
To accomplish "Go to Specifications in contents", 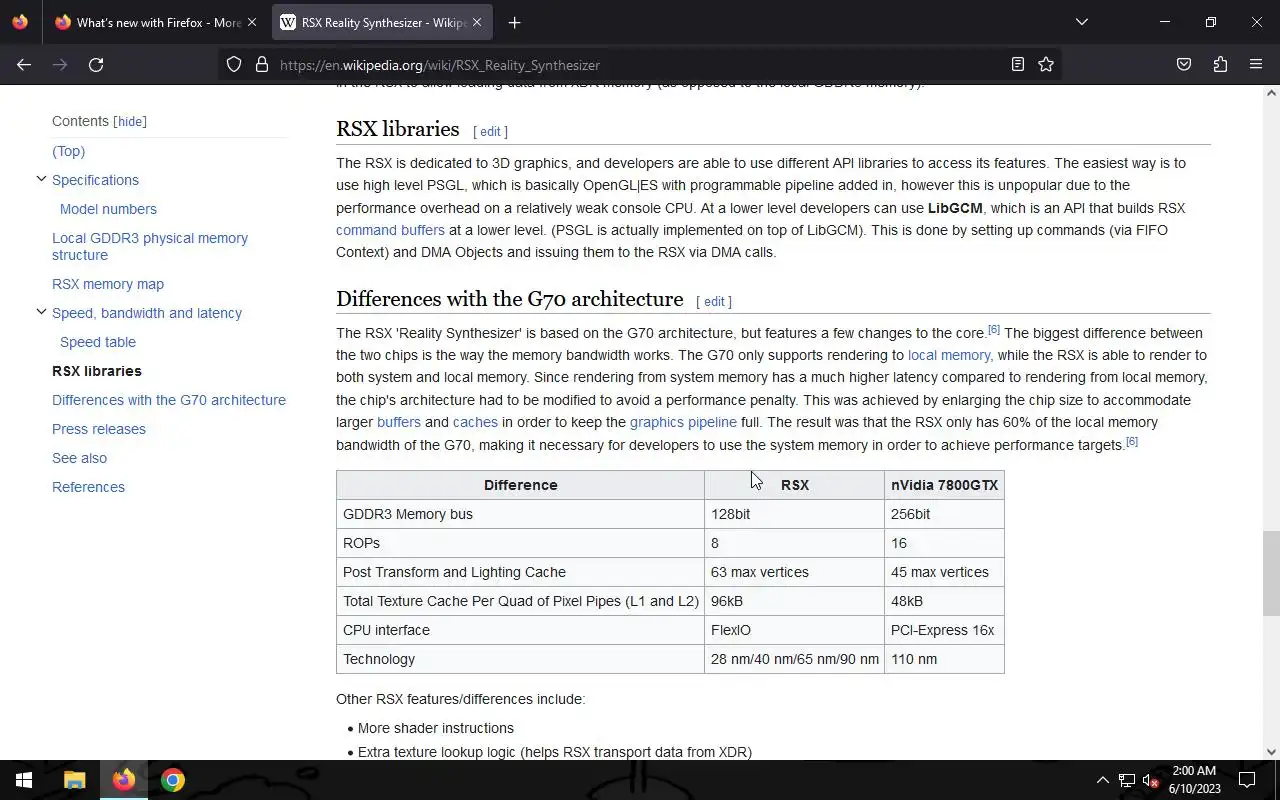I will (95, 180).
